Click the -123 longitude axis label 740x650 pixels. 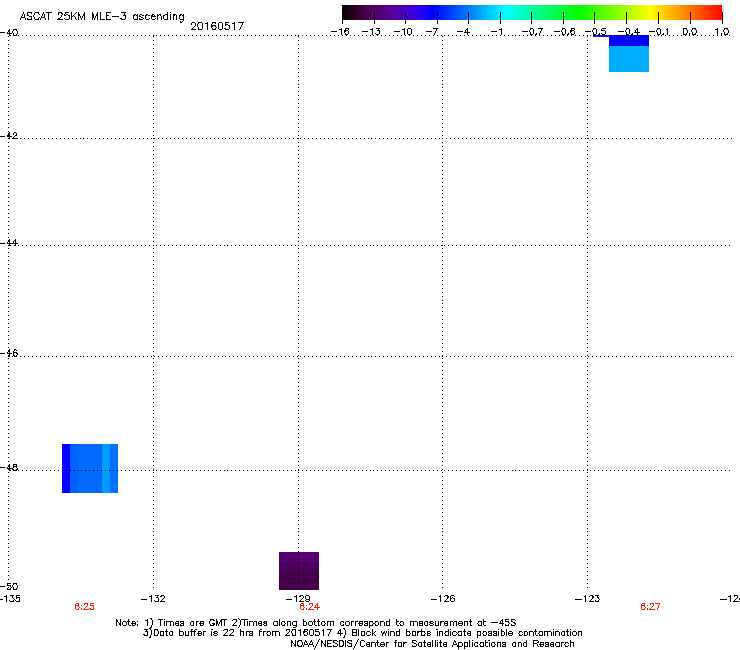tap(587, 599)
